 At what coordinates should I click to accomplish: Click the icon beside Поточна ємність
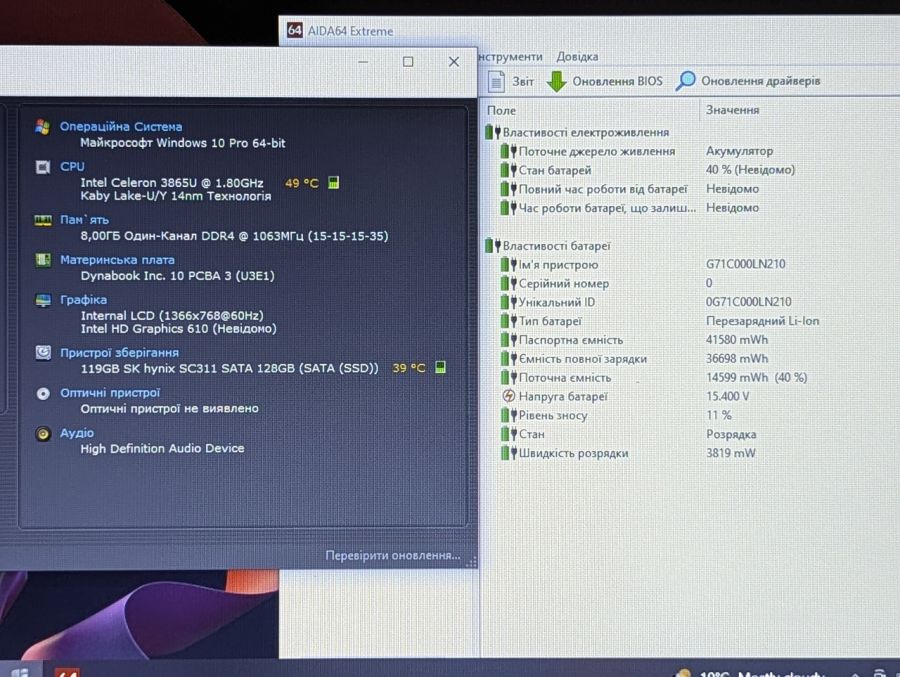click(508, 378)
